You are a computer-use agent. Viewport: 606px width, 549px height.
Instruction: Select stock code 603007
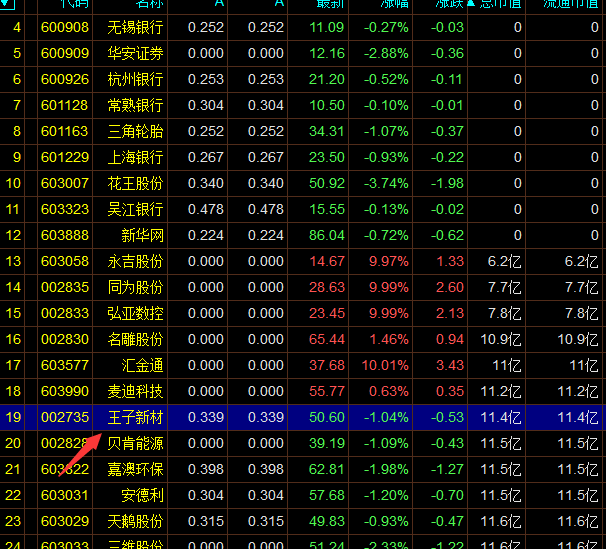(65, 183)
